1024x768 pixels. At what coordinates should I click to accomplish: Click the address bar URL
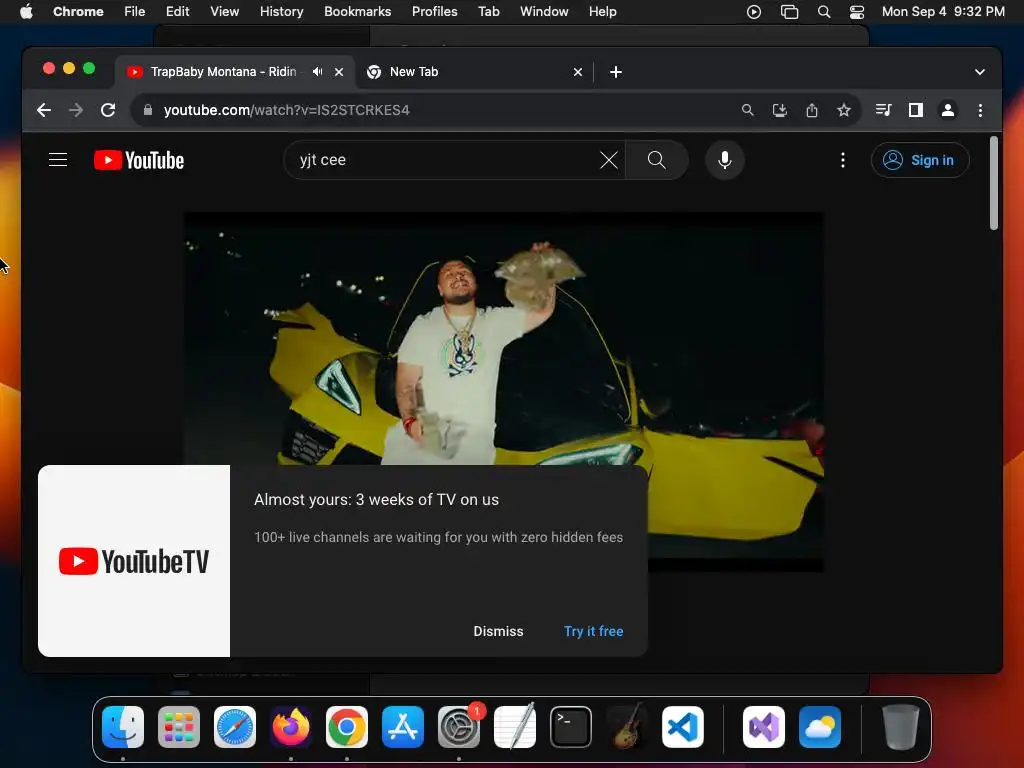287,110
